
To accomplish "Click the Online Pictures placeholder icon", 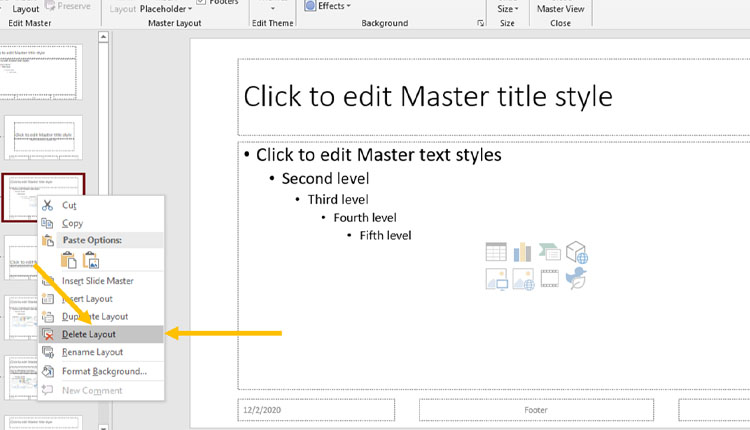I will [x=523, y=280].
